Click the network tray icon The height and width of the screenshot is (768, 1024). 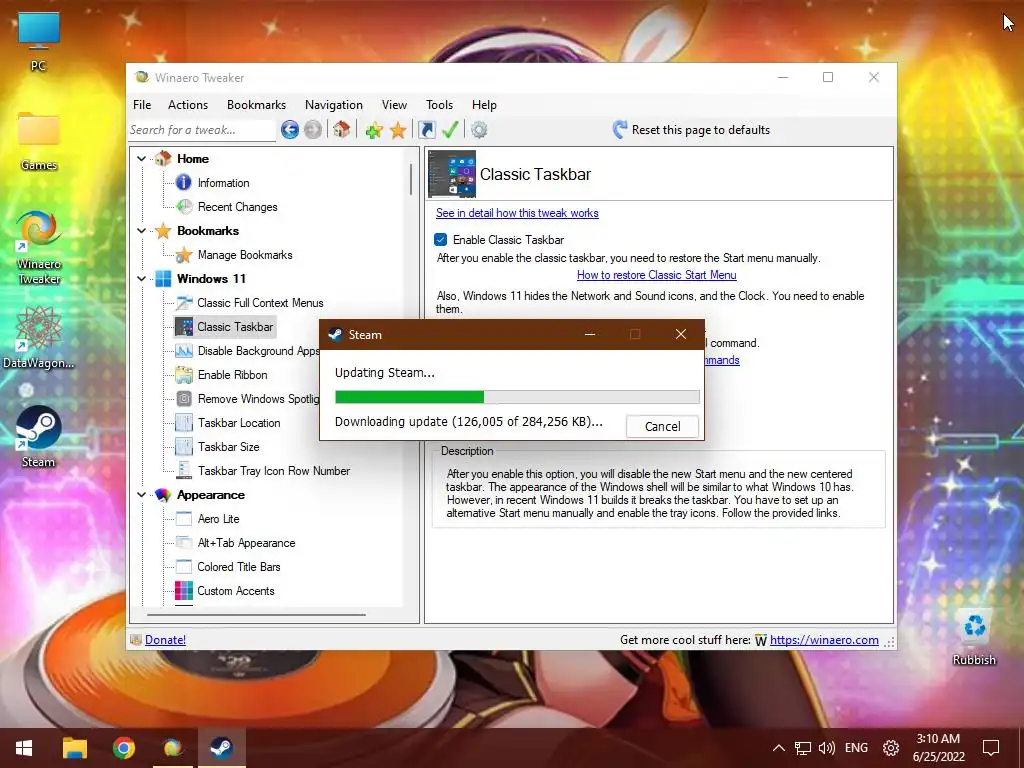click(x=803, y=748)
